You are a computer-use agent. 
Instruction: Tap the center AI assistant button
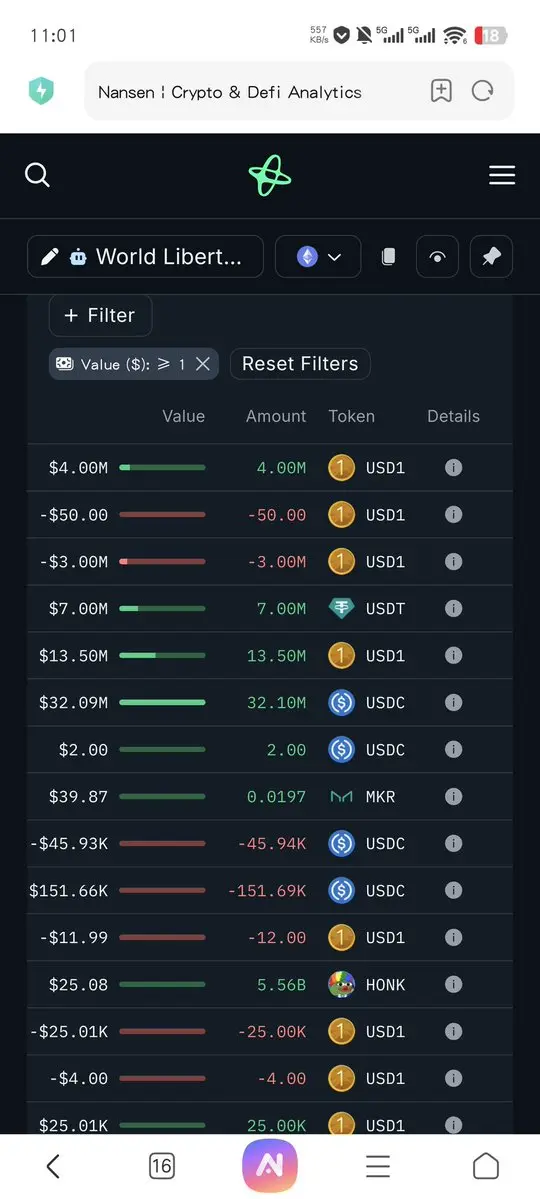tap(270, 1165)
